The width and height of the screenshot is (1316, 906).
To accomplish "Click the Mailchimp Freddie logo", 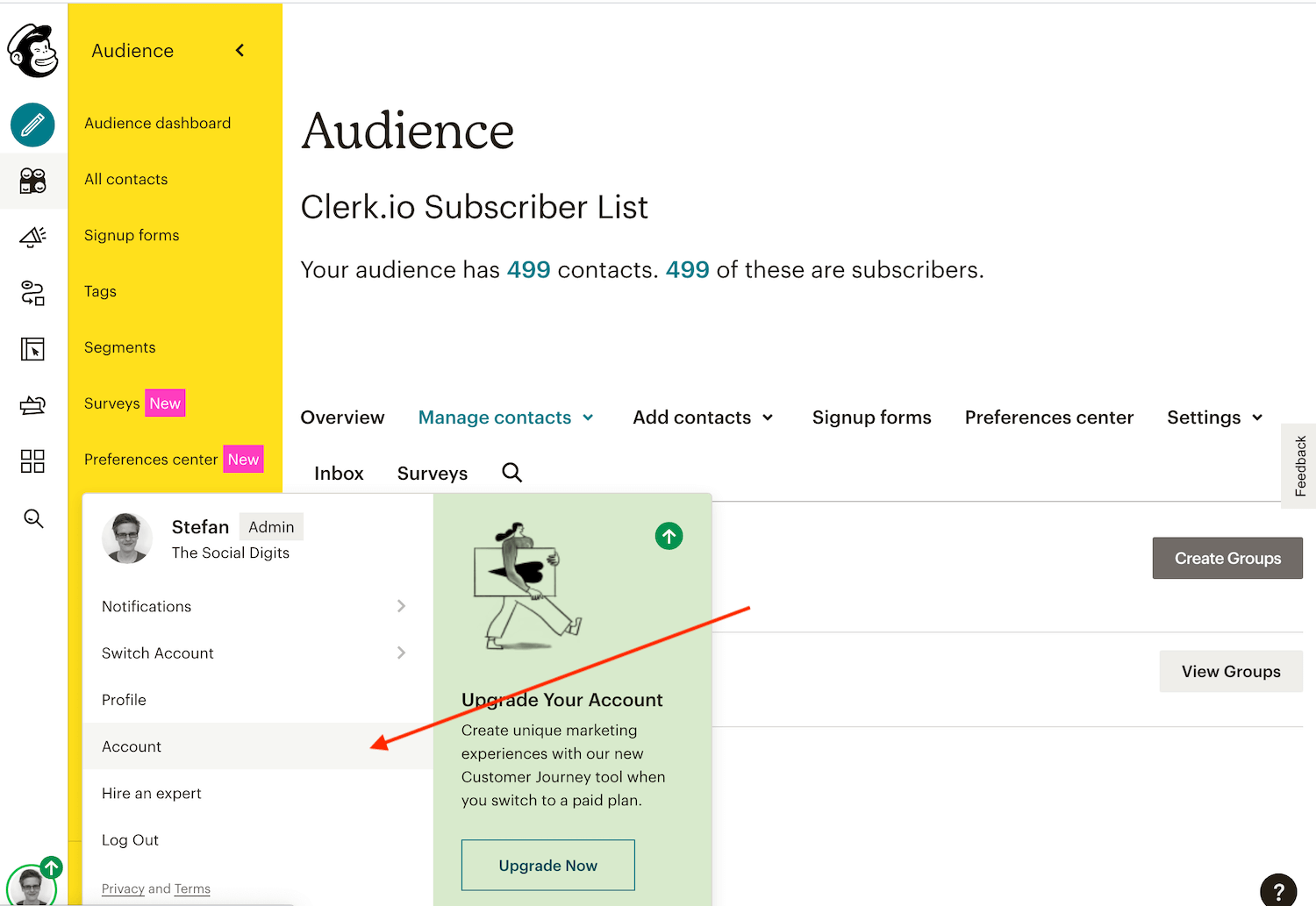I will tap(33, 51).
